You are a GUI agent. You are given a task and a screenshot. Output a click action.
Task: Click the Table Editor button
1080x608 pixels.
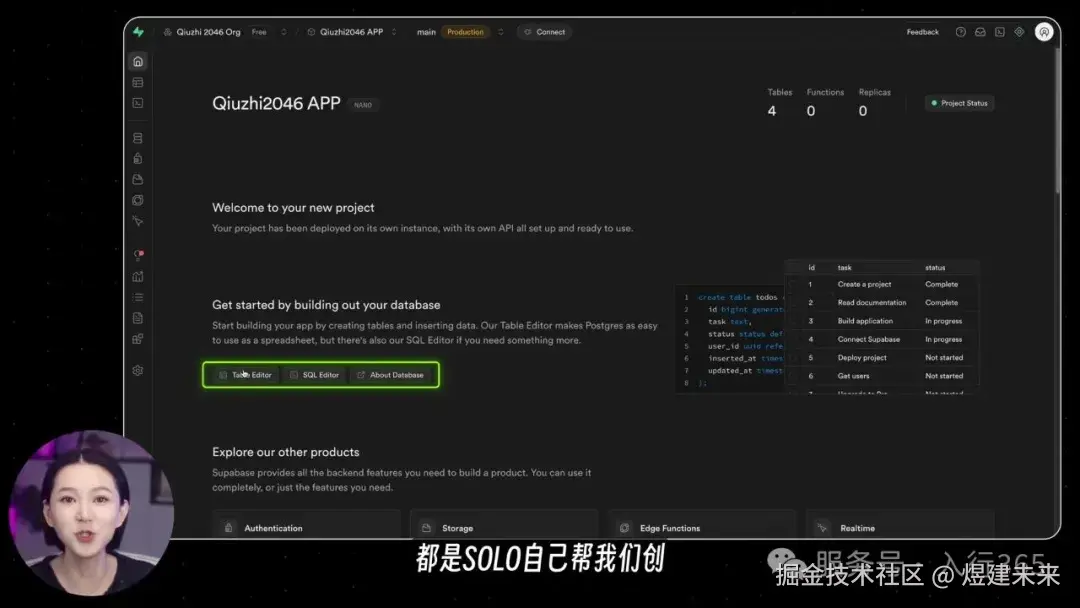pos(245,375)
